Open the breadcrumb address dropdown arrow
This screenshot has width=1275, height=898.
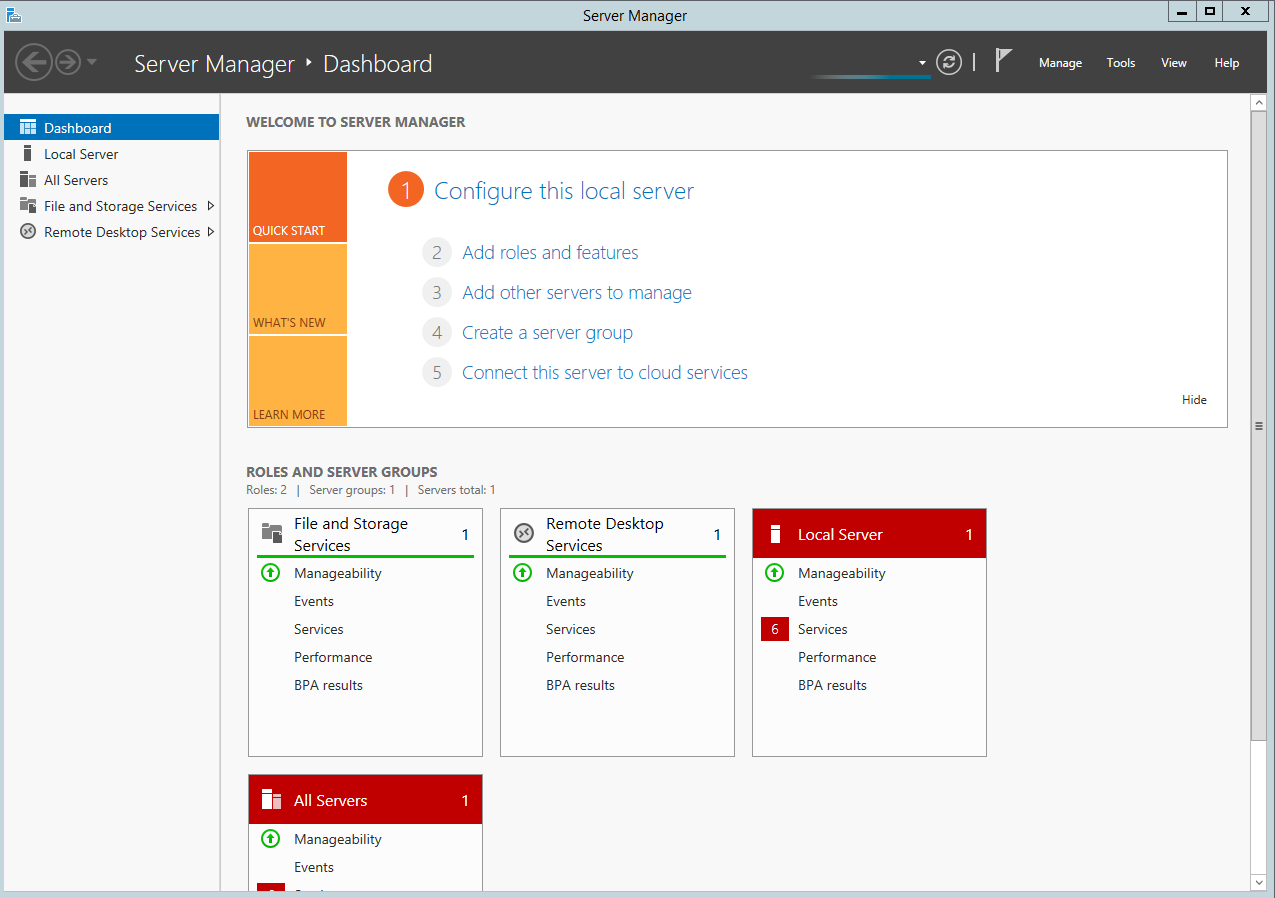coord(922,63)
